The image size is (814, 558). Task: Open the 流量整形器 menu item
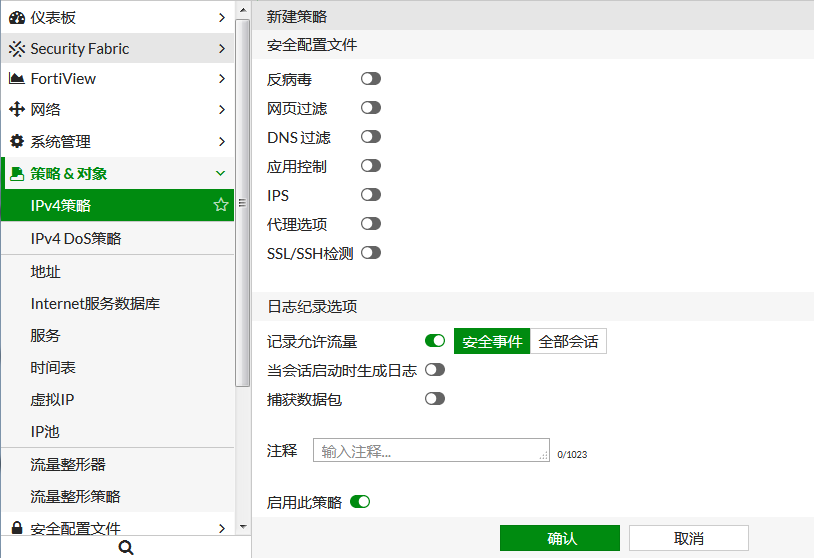click(118, 465)
